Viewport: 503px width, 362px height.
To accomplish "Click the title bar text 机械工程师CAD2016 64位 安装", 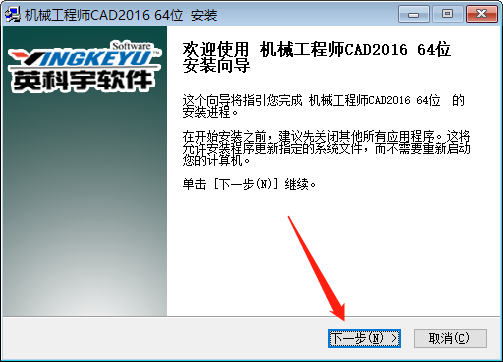I will click(121, 15).
